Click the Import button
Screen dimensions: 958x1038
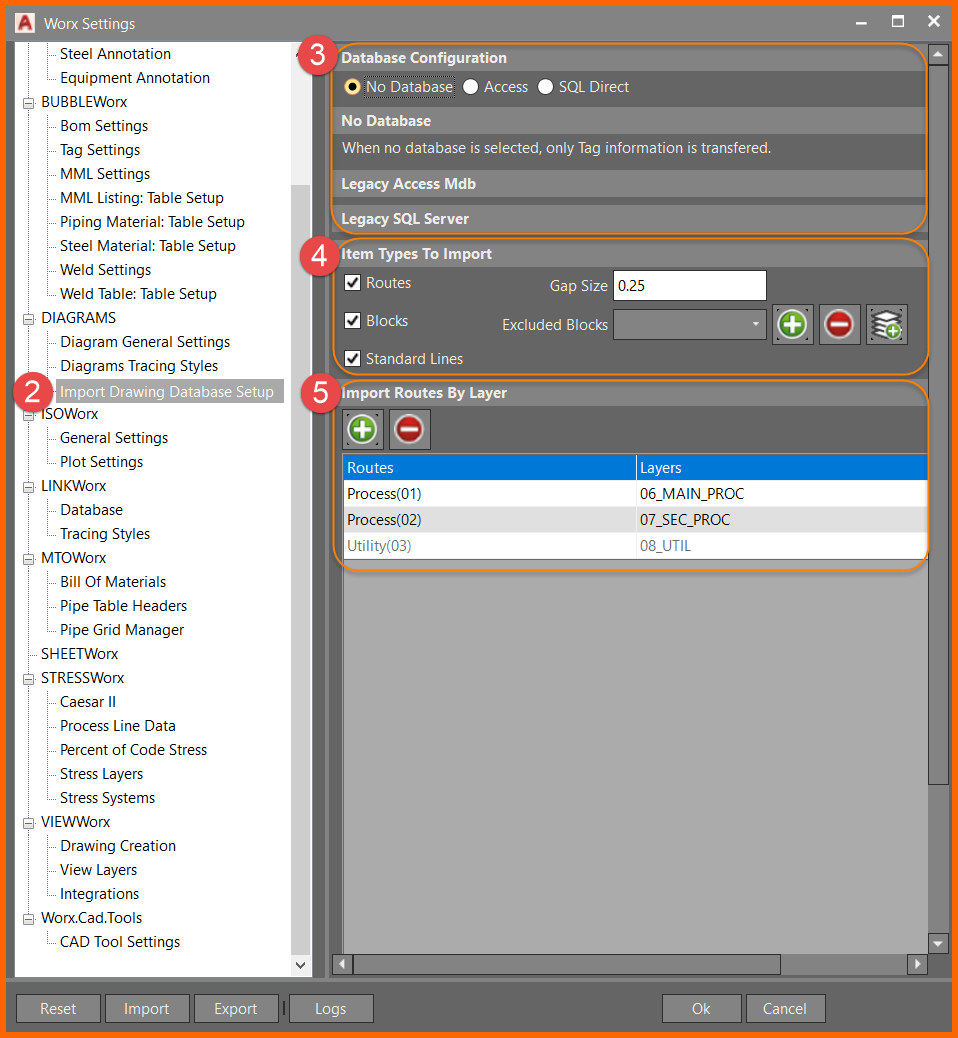(x=147, y=1008)
